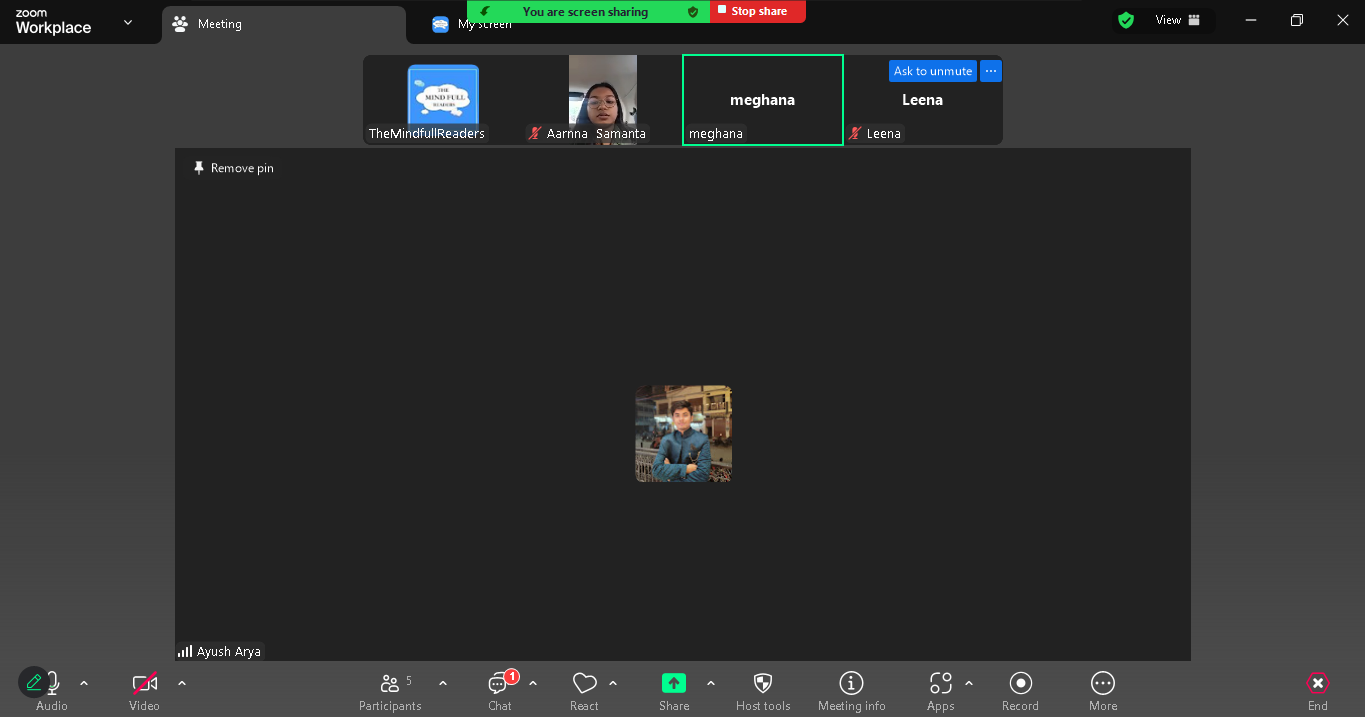Viewport: 1365px width, 717px height.
Task: Select Aarnna Samanta's video thumbnail
Action: pyautogui.click(x=603, y=100)
